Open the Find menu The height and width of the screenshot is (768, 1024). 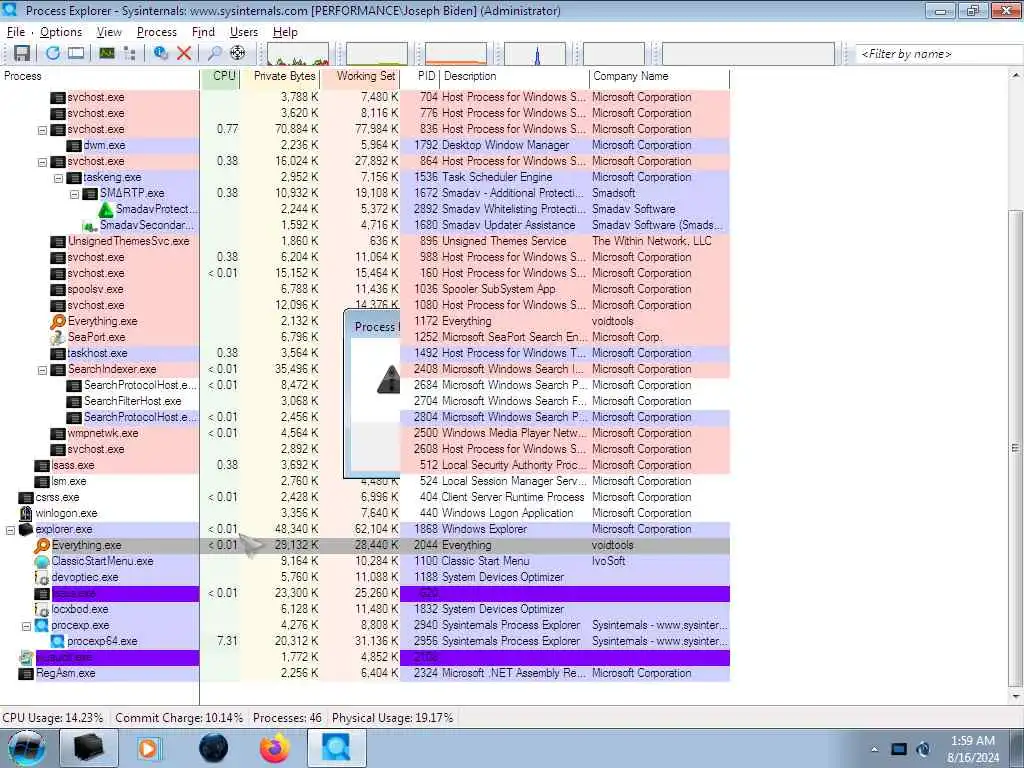tap(203, 32)
